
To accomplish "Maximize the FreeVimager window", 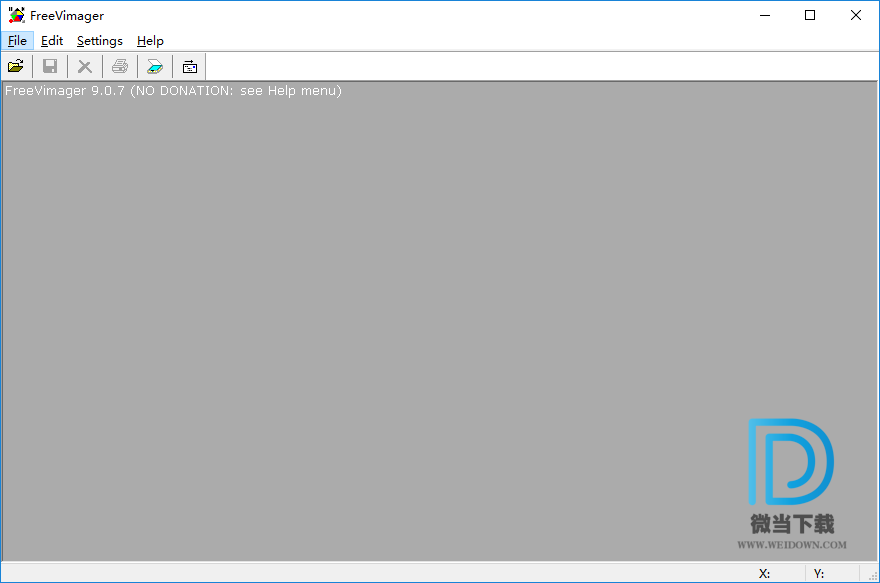I will [x=810, y=15].
